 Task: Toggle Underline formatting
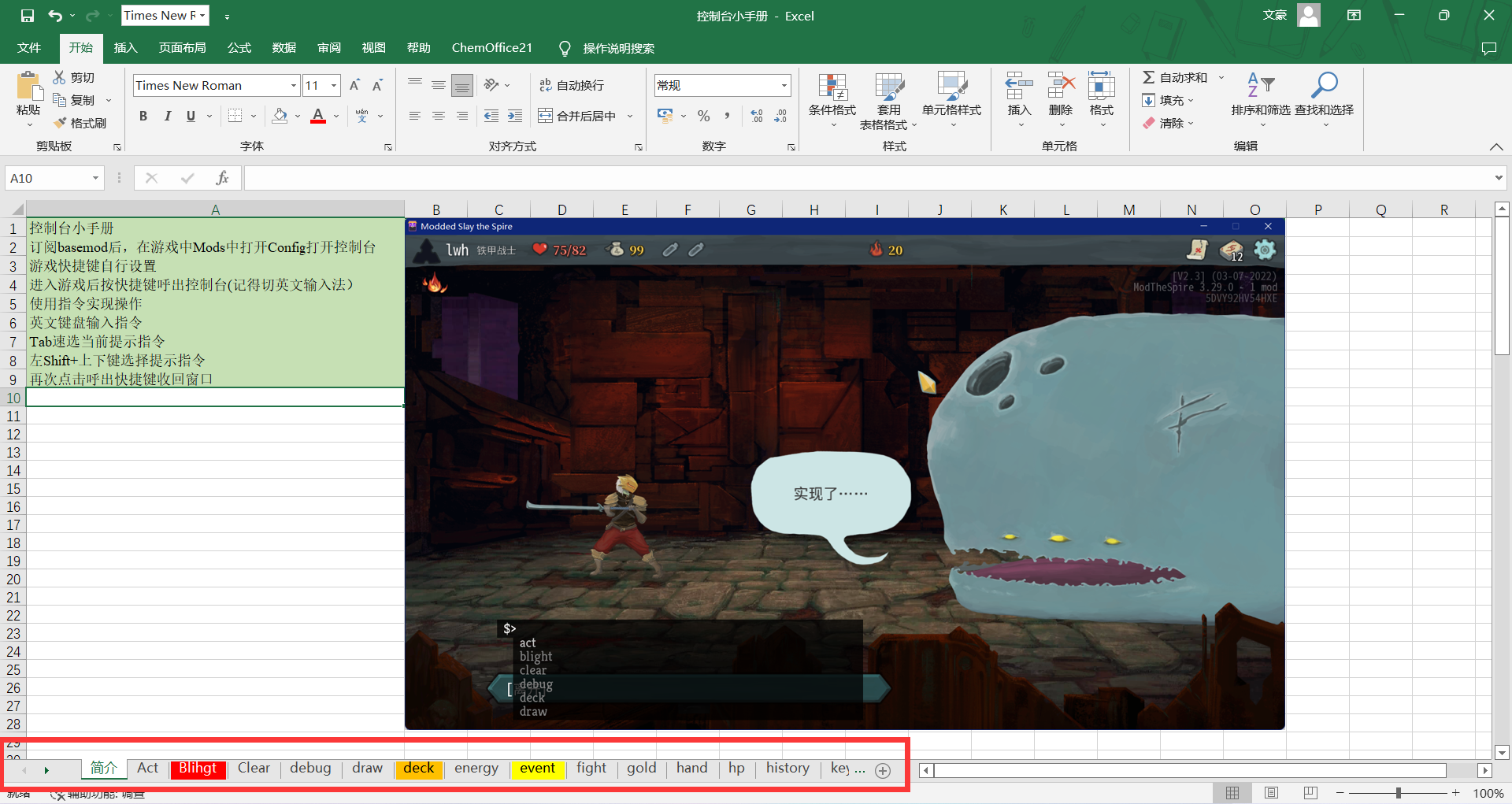(x=191, y=116)
